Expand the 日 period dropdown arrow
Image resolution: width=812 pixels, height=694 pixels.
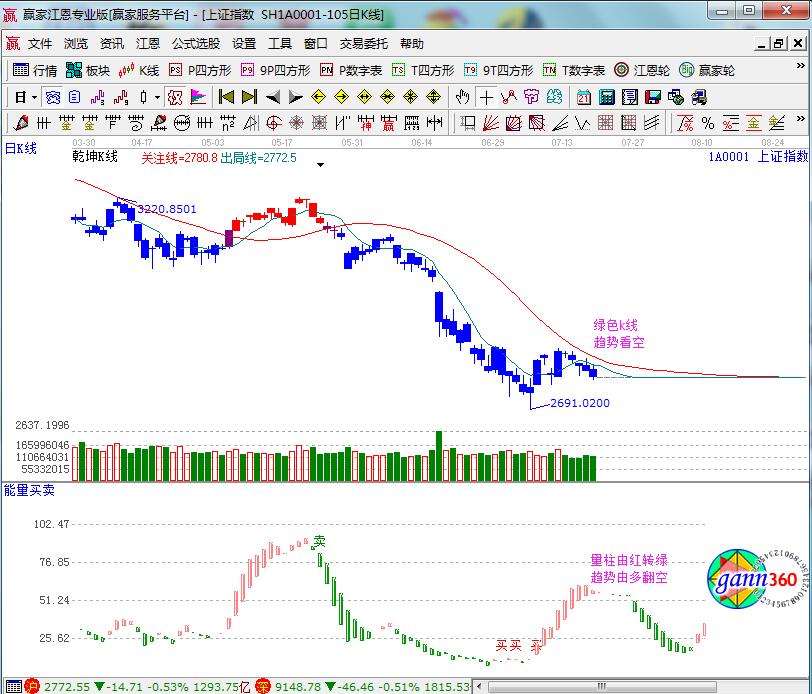pyautogui.click(x=34, y=98)
